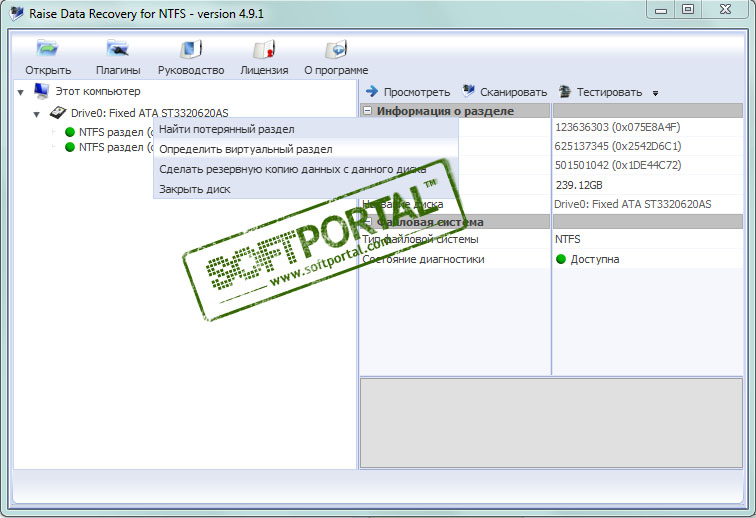Collapse the Drive0 tree node
Screen dimensions: 756x518
pyautogui.click(x=37, y=114)
